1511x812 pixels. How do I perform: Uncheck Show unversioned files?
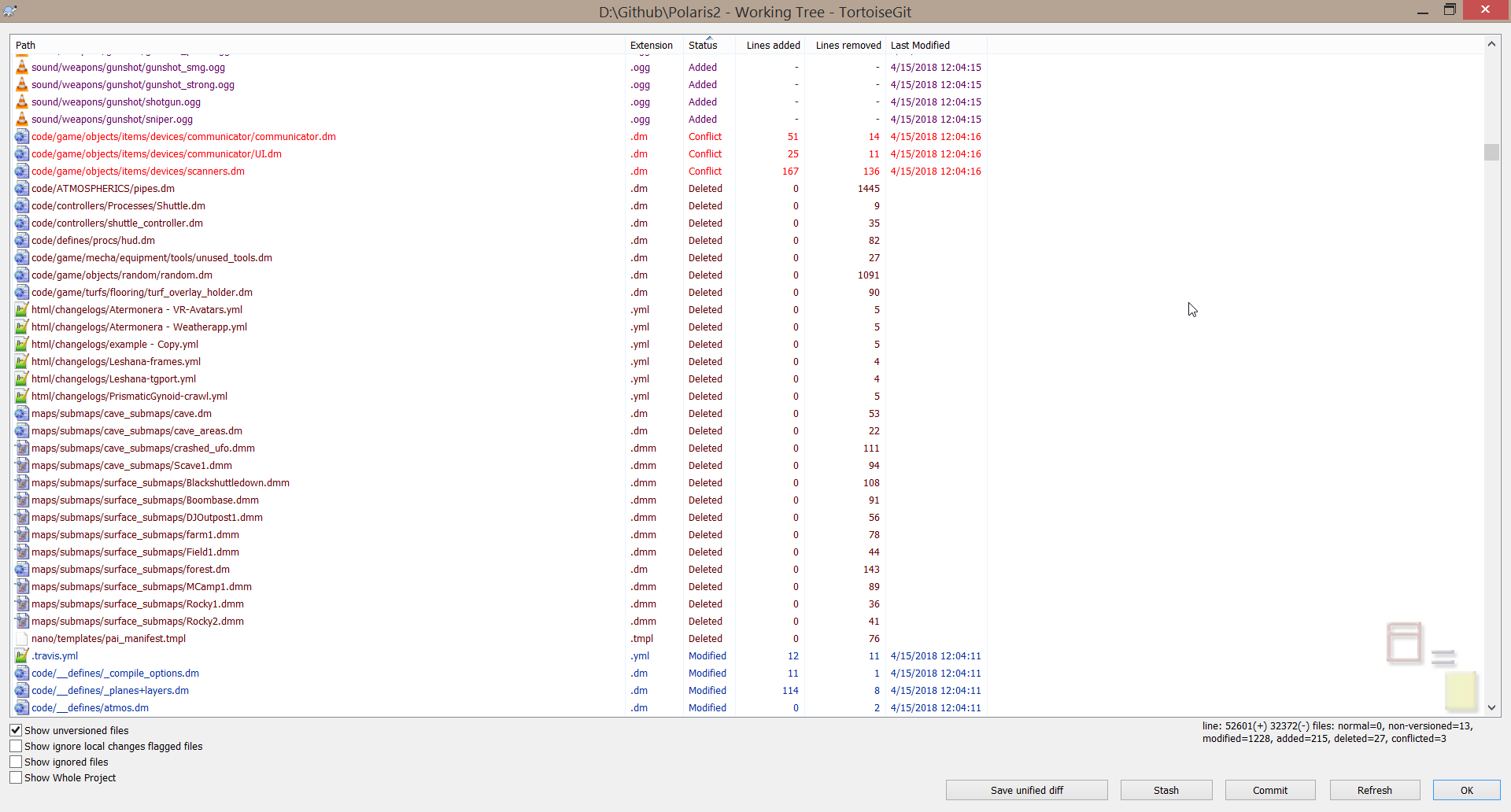click(16, 730)
